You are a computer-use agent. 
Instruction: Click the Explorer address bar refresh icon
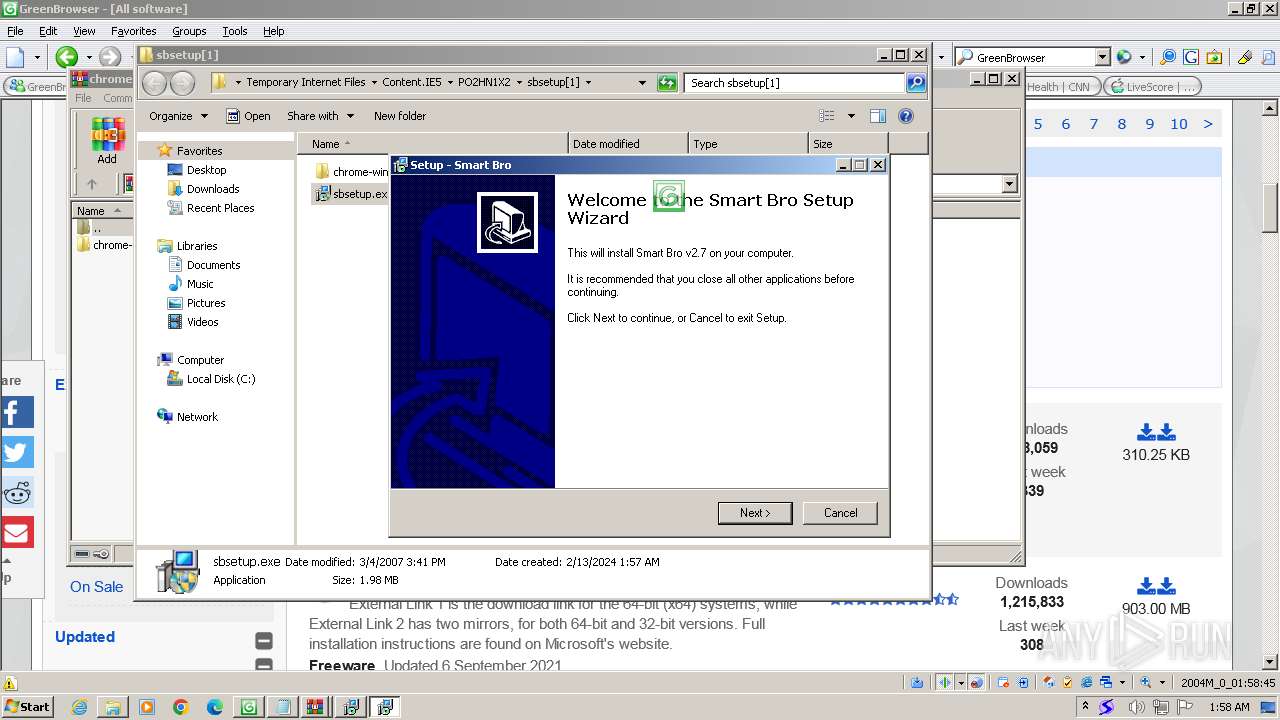[667, 83]
